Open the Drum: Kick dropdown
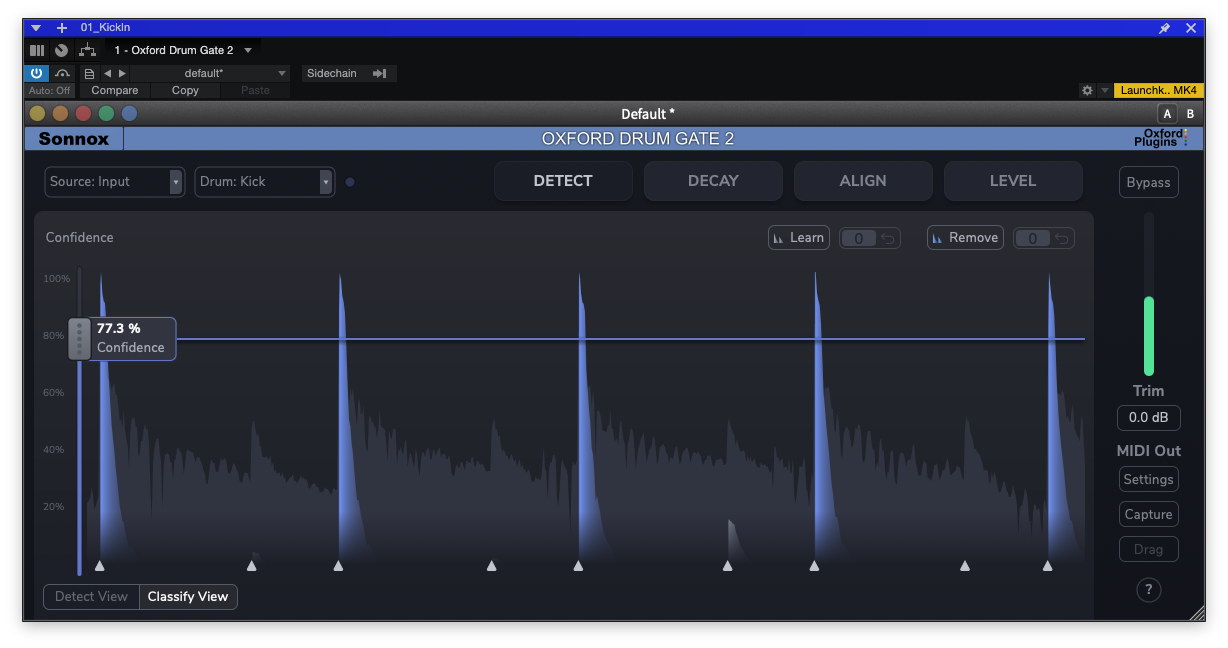 point(264,182)
